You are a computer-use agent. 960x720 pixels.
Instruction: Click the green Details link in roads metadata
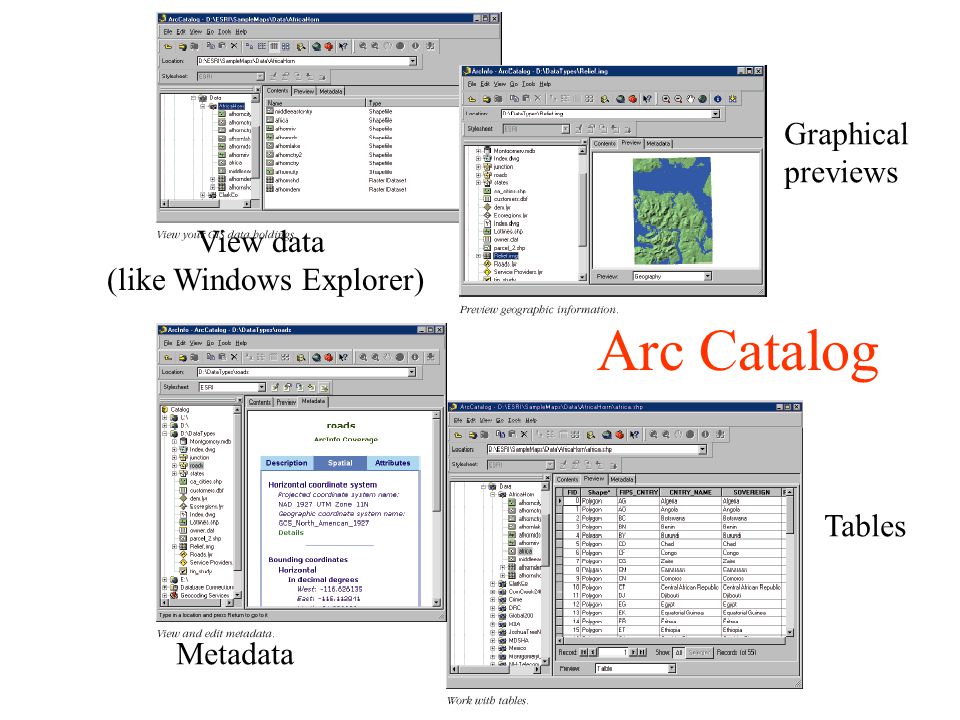291,533
